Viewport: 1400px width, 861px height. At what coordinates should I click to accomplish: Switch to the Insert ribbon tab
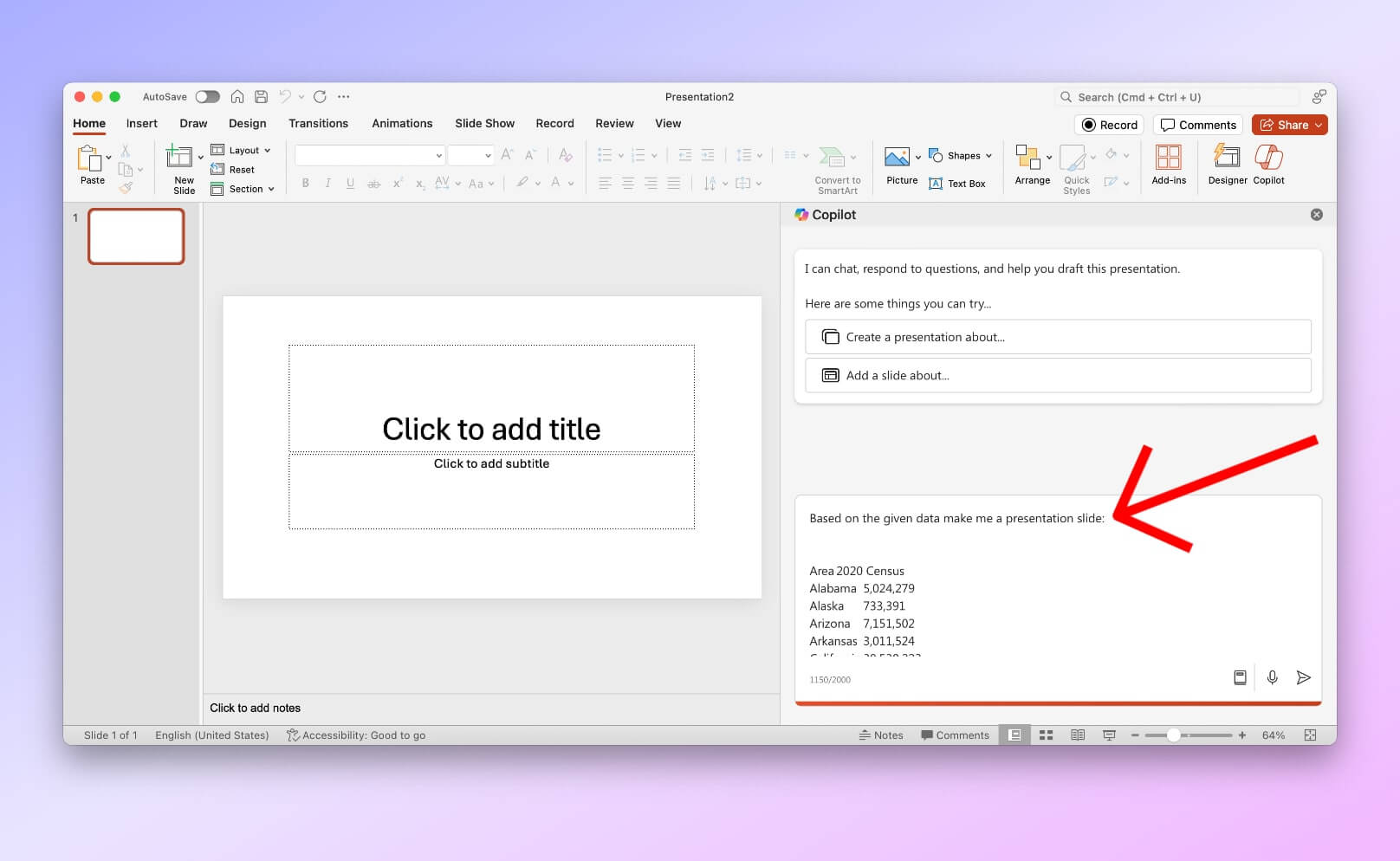click(141, 123)
